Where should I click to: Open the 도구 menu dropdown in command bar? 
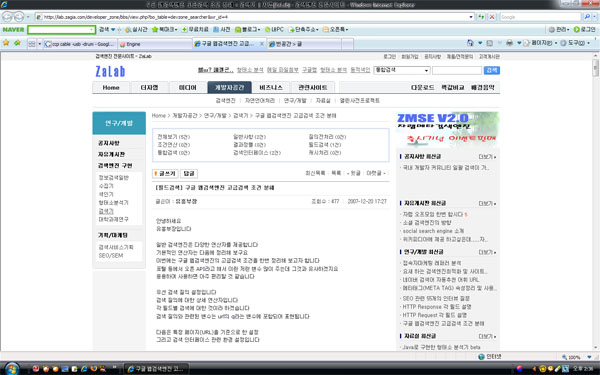pos(589,43)
